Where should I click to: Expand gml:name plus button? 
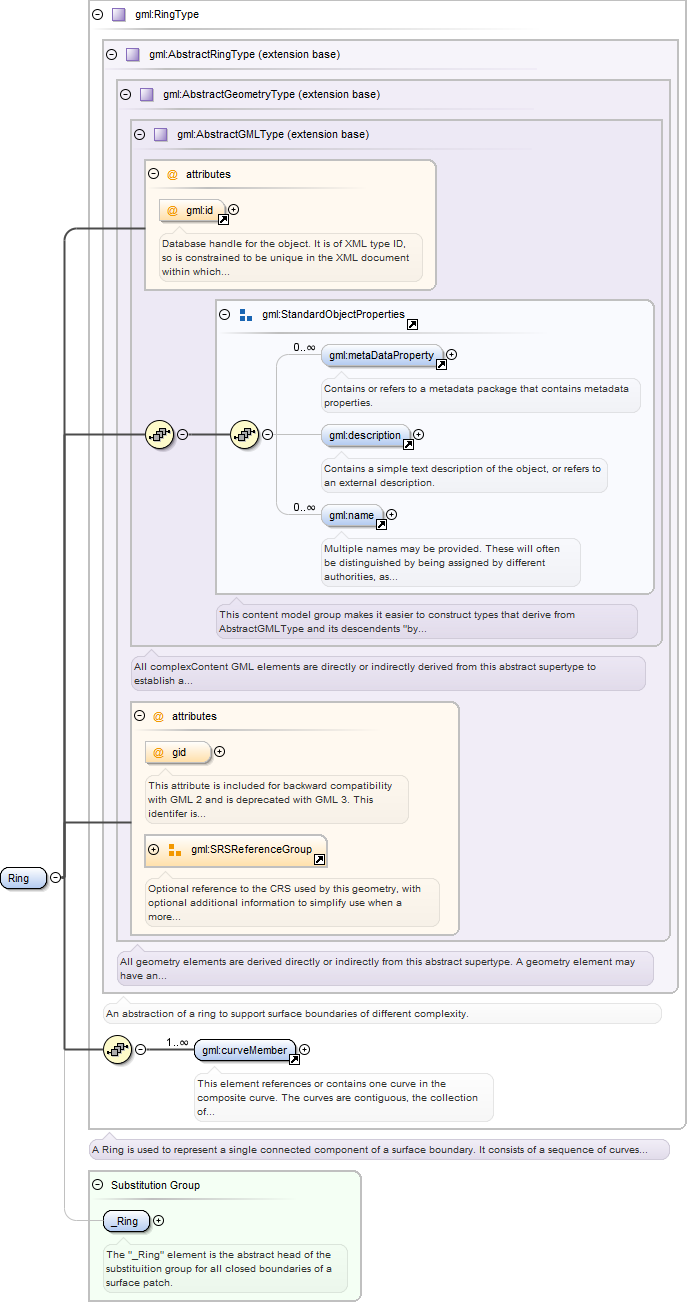pyautogui.click(x=391, y=514)
